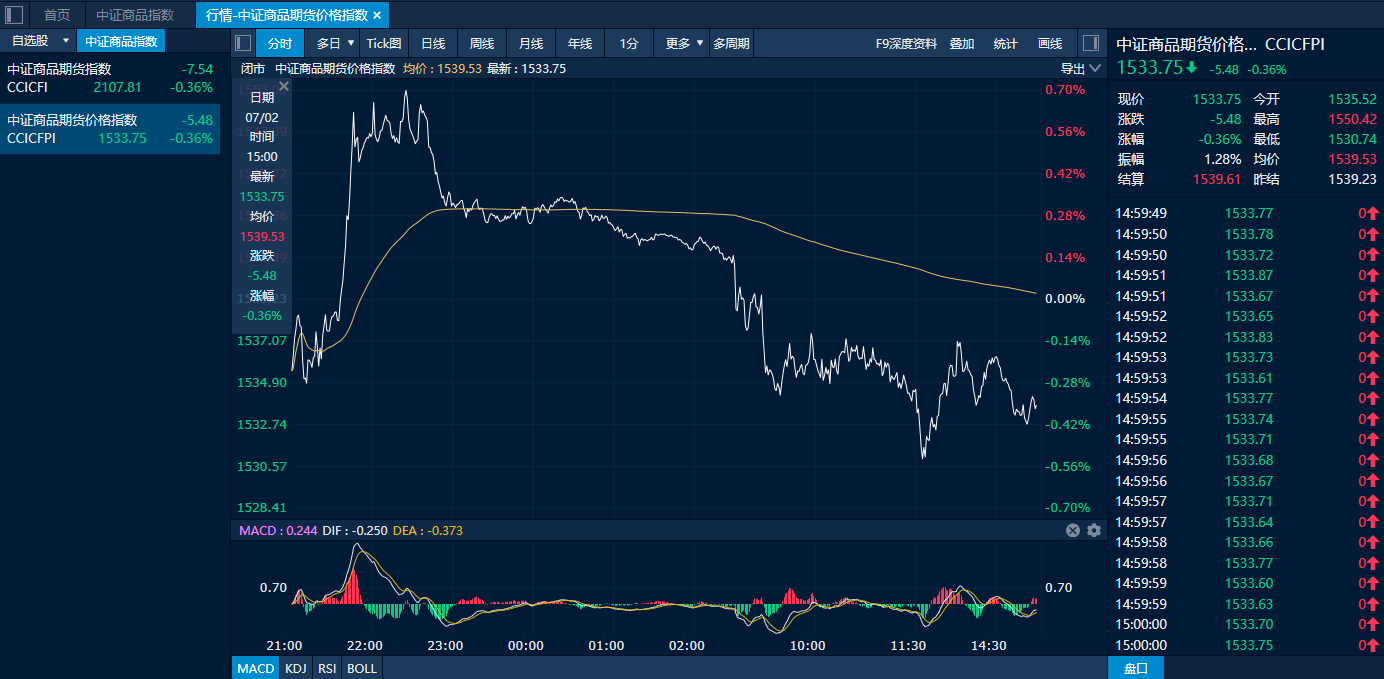This screenshot has width=1384, height=679.
Task: Open the 自选股 dropdown arrow
Action: [66, 41]
